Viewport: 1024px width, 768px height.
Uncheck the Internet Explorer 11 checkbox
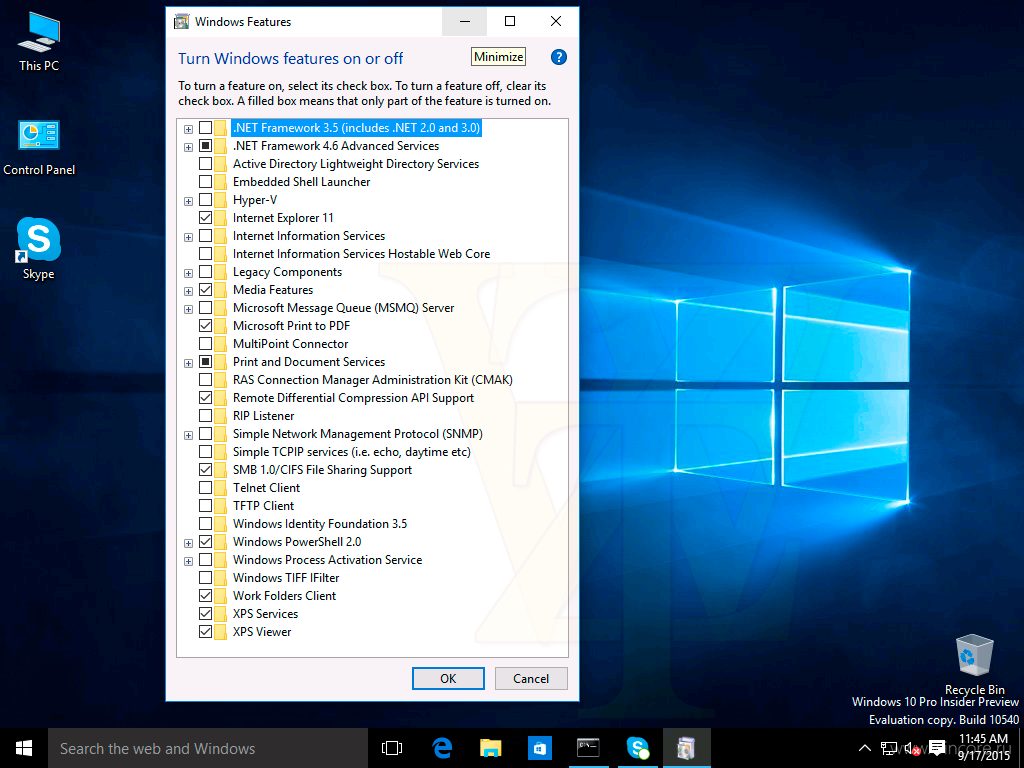[x=205, y=217]
